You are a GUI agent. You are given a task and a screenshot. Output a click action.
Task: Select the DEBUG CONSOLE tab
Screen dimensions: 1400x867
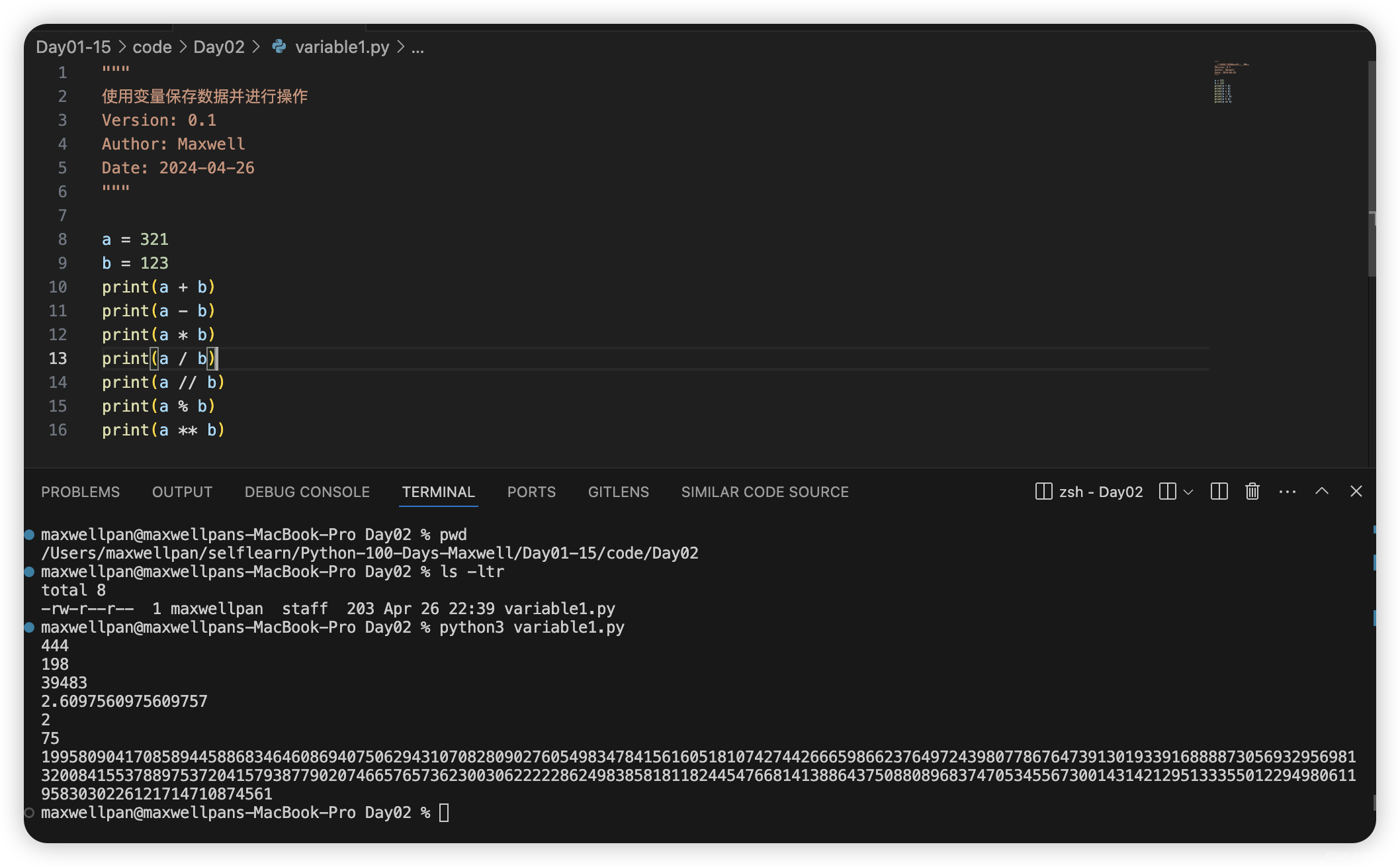[307, 492]
